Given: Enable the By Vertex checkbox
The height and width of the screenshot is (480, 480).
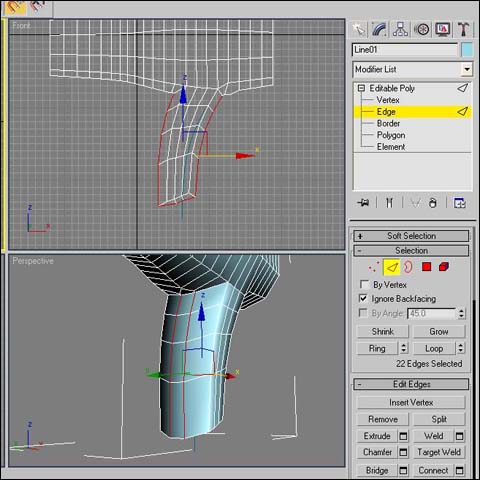Looking at the screenshot, I should point(364,285).
